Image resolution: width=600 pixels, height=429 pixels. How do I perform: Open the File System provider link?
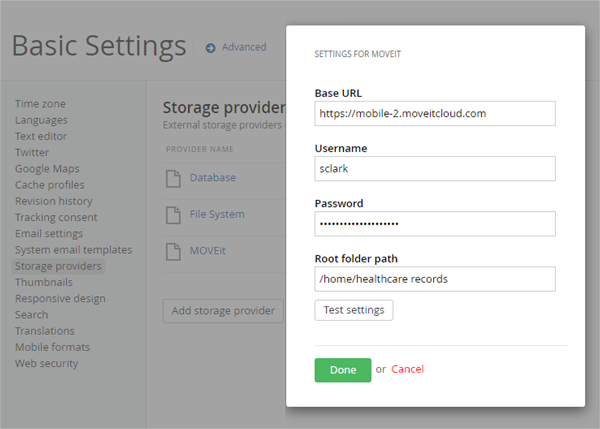point(217,214)
